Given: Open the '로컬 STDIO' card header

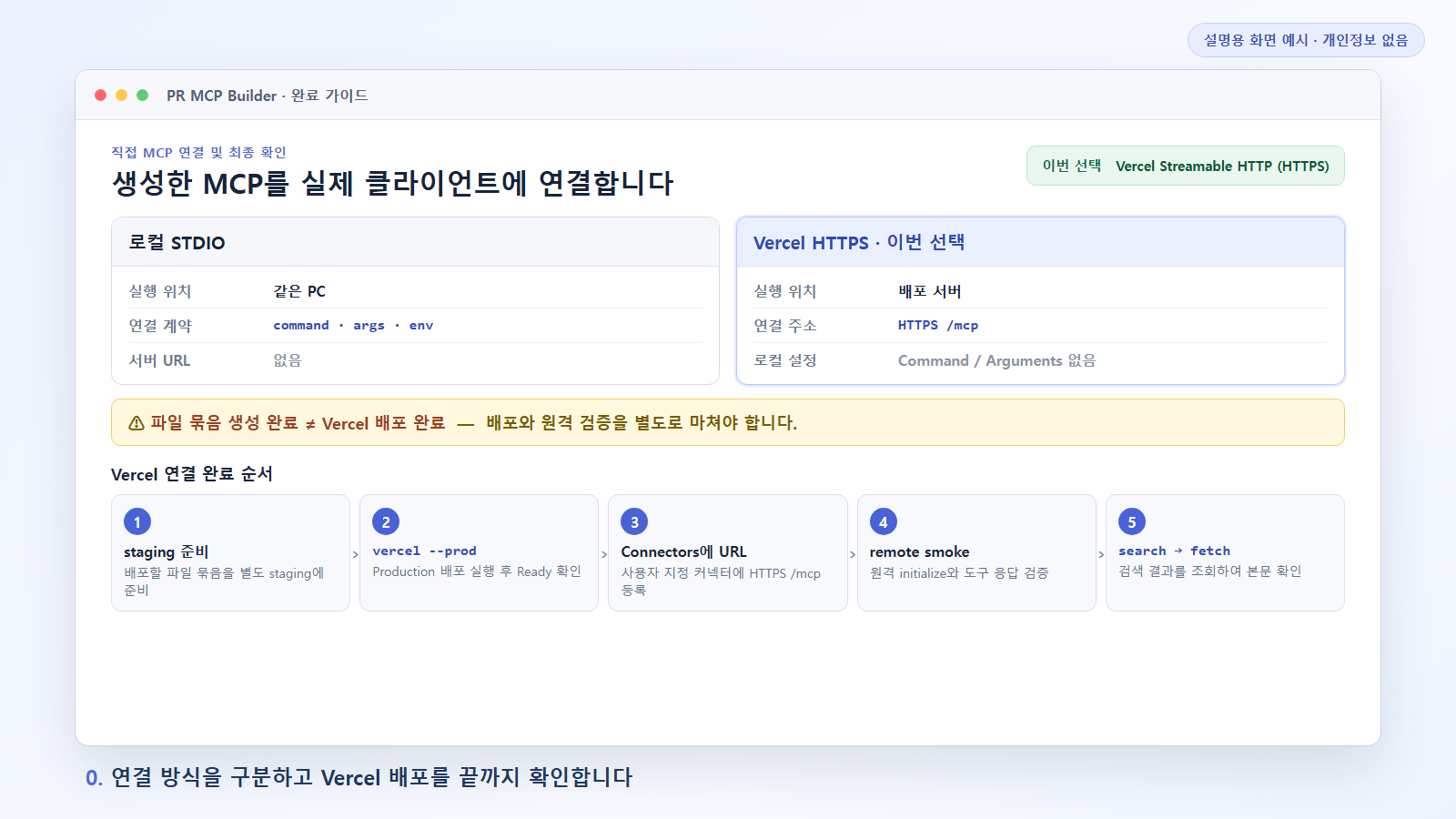Looking at the screenshot, I should tap(415, 242).
